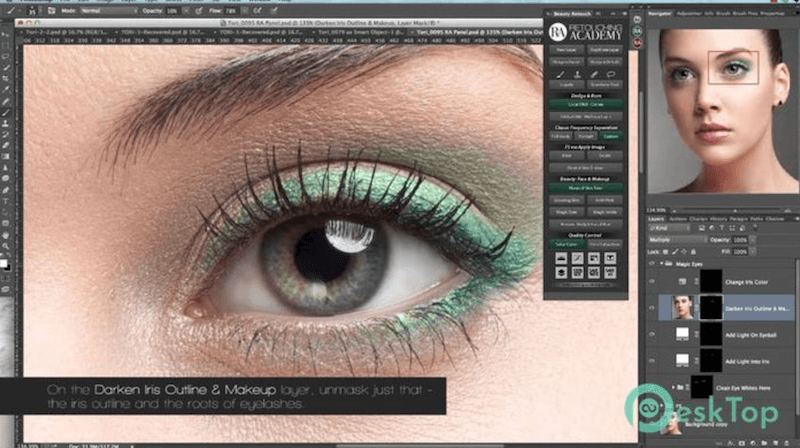Click the create new group folder icon
Screen dimensions: 800x448
(x=764, y=443)
